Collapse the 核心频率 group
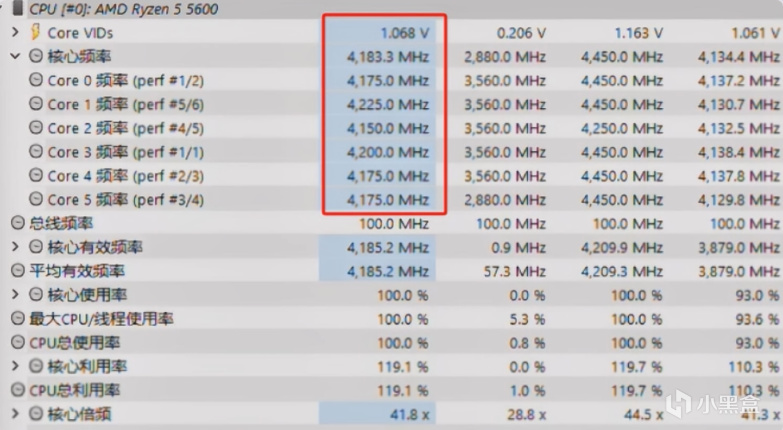Viewport: 783px width, 430px height. [x=15, y=56]
